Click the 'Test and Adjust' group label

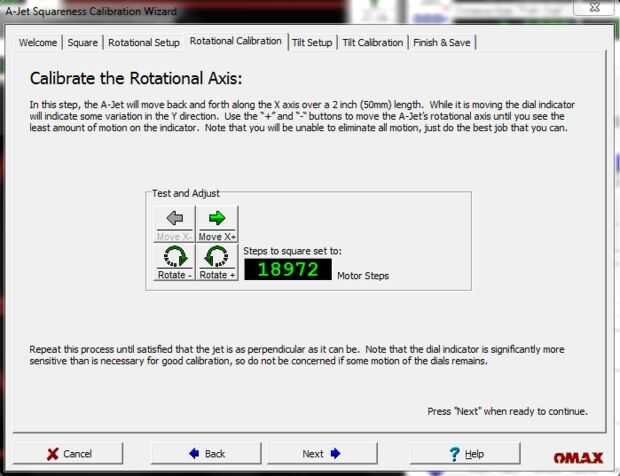pos(186,193)
